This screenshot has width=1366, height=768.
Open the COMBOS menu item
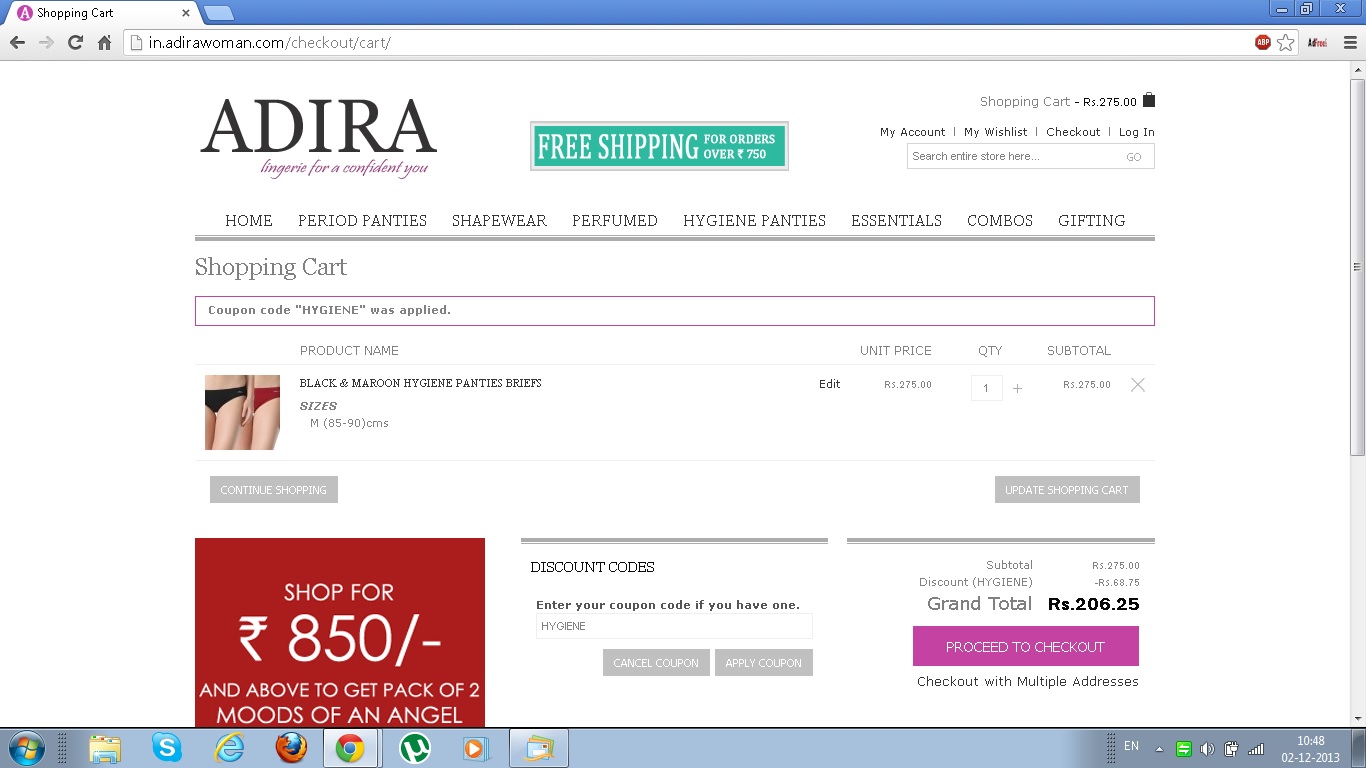(x=999, y=221)
